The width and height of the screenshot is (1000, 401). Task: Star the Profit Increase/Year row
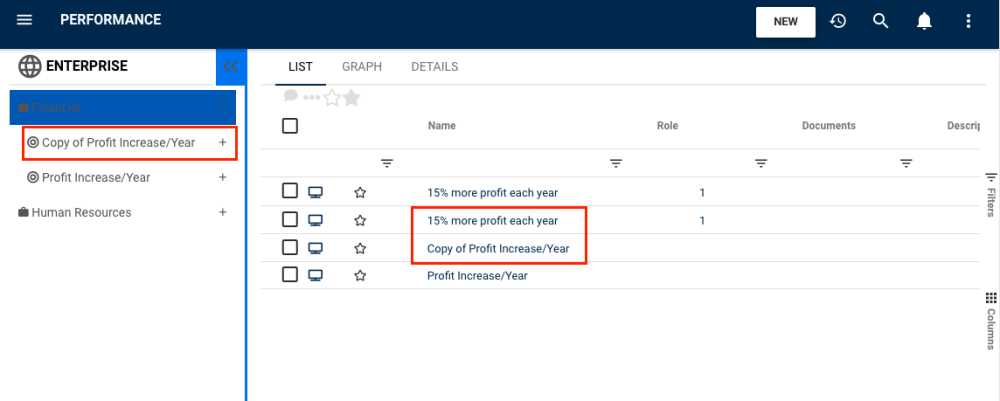point(360,276)
